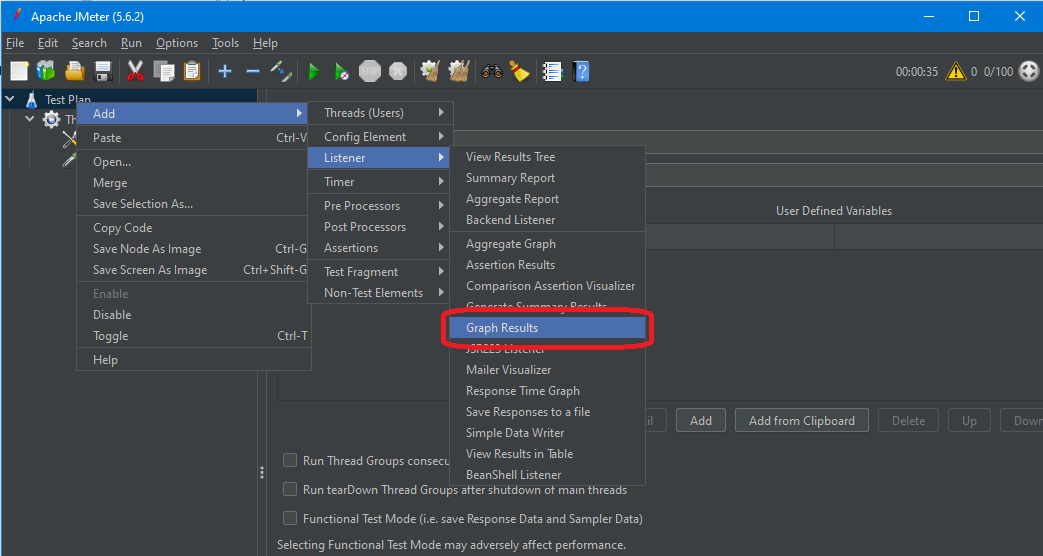Viewport: 1043px width, 556px height.
Task: Click the Clear All broom-with-gear icon
Action: point(458,71)
